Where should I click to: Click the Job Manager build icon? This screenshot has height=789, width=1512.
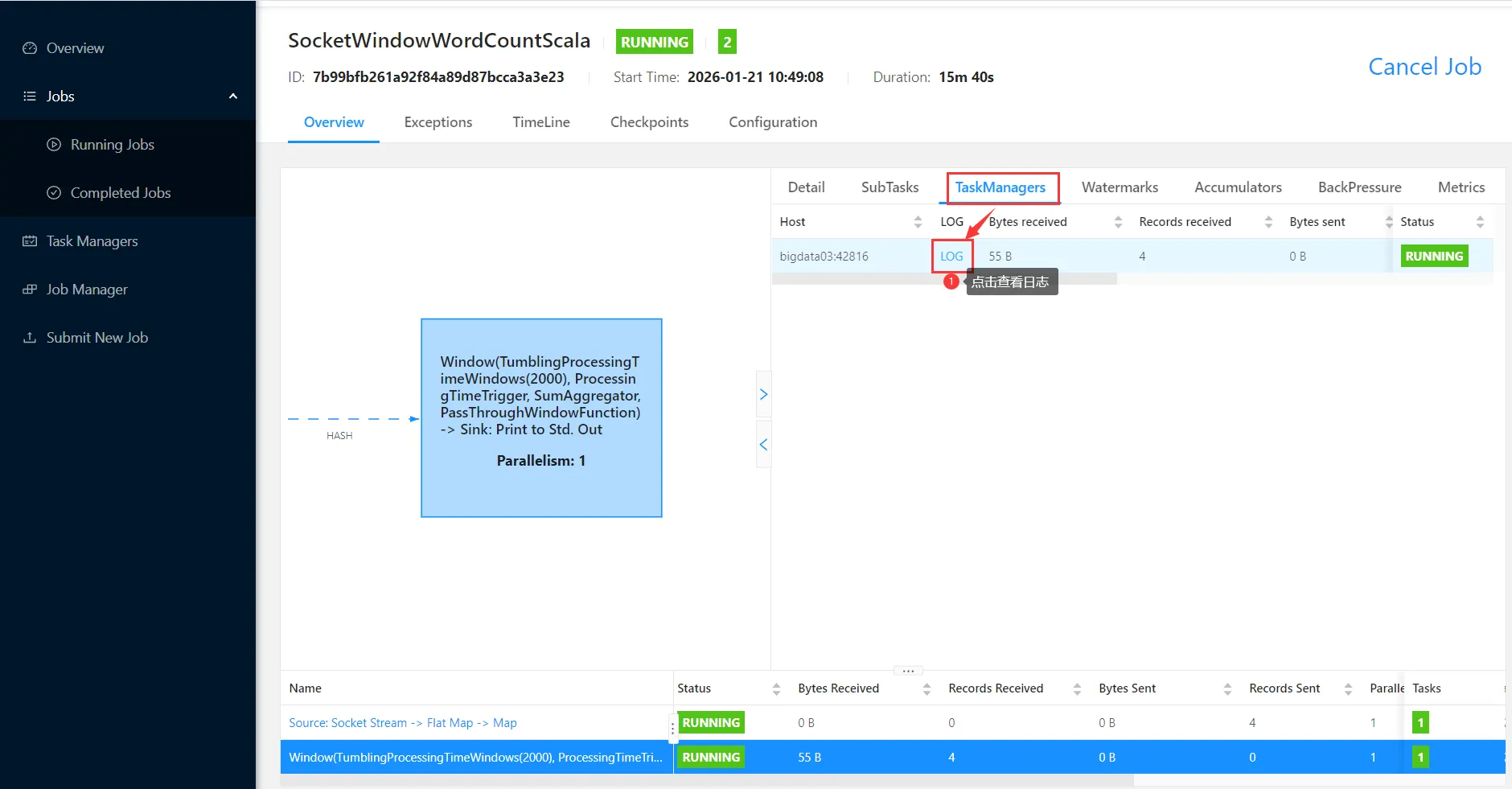pos(30,290)
